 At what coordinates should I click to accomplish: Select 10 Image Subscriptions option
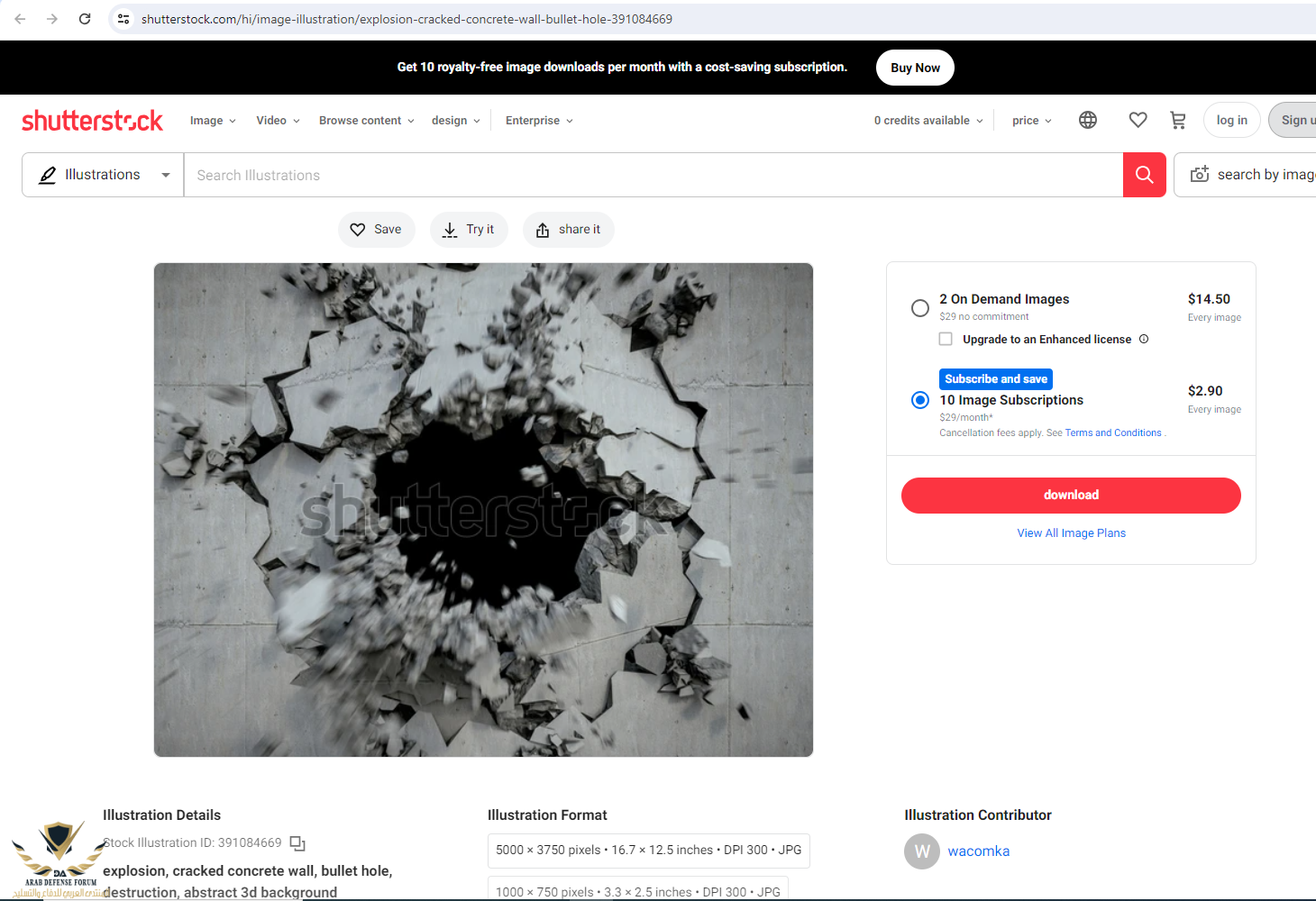point(919,400)
